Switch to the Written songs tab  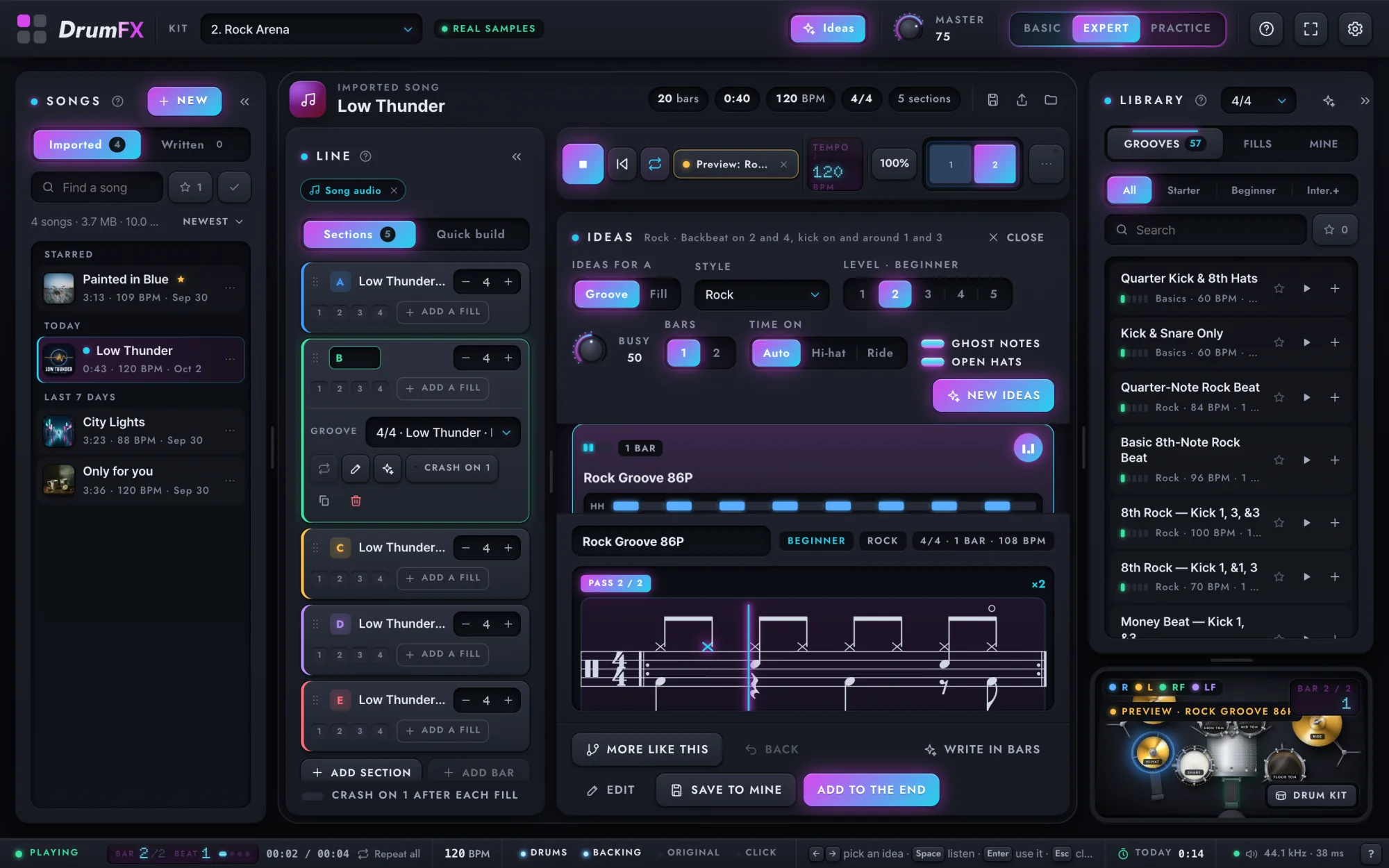pyautogui.click(x=192, y=144)
